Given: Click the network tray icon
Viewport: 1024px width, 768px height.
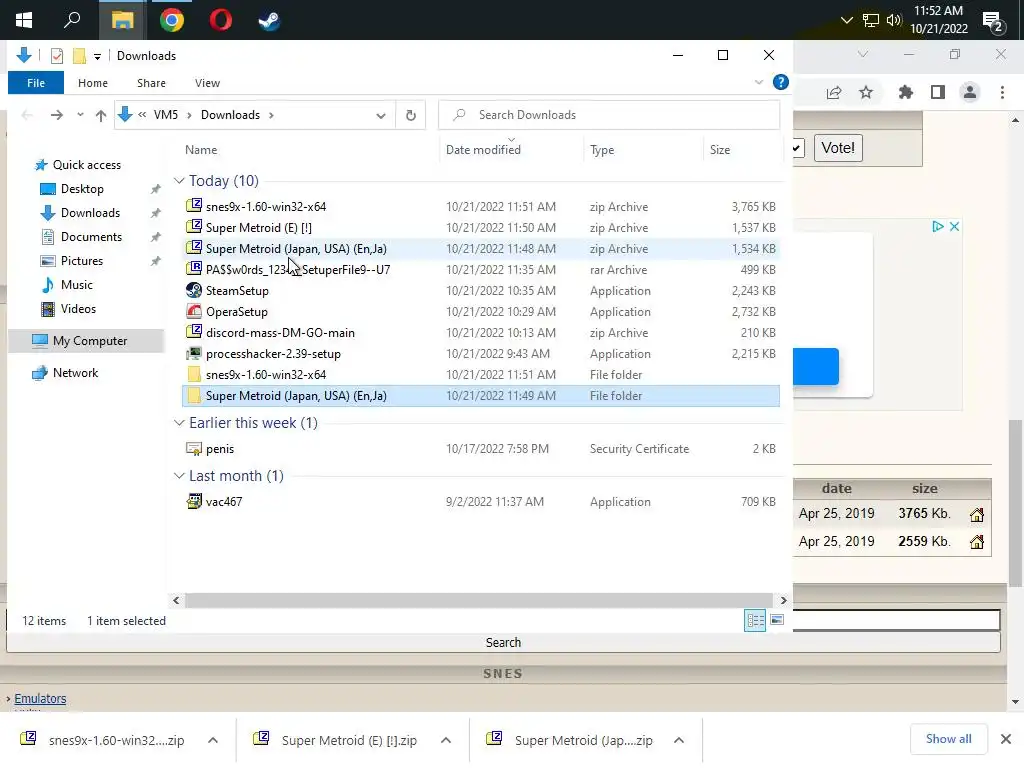Looking at the screenshot, I should click(871, 20).
